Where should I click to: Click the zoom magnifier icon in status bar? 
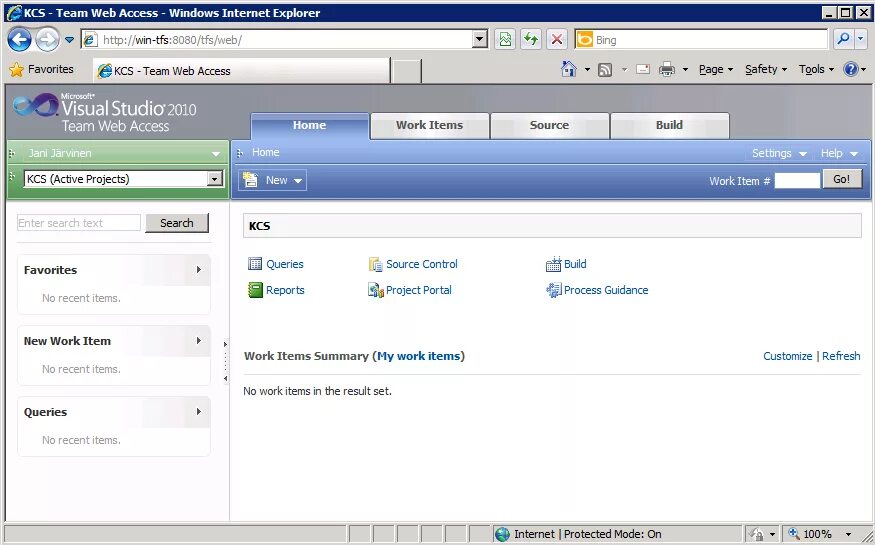point(793,534)
